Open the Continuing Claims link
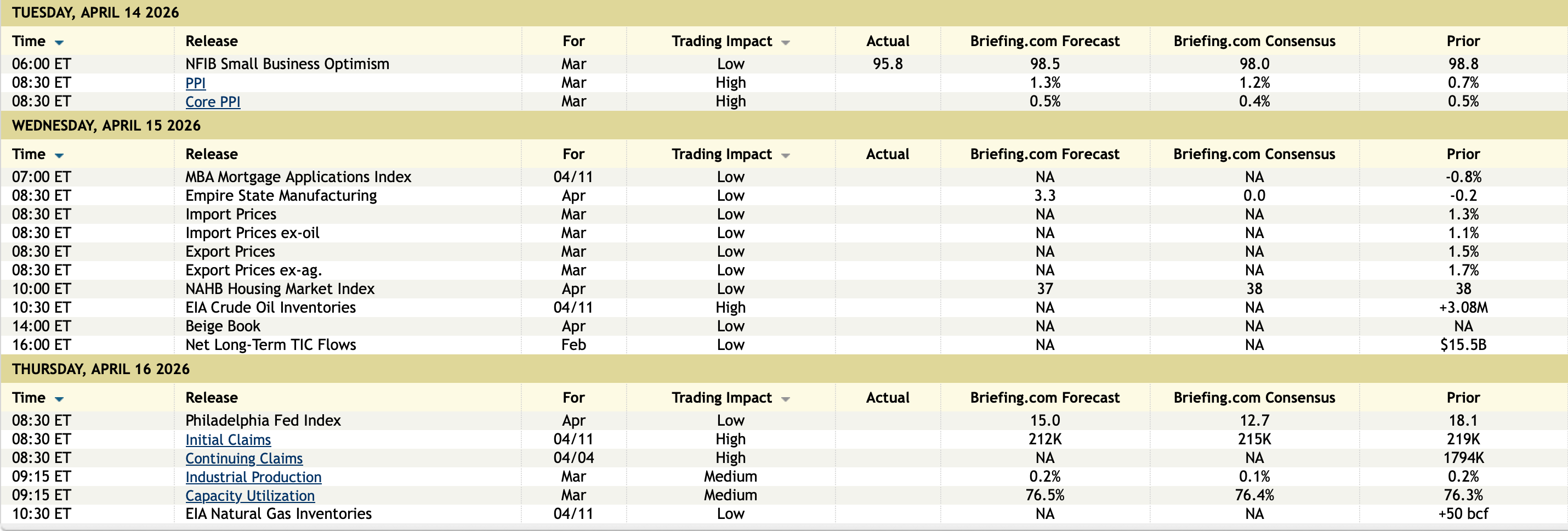Screen dimensions: 1568x531 click(243, 459)
